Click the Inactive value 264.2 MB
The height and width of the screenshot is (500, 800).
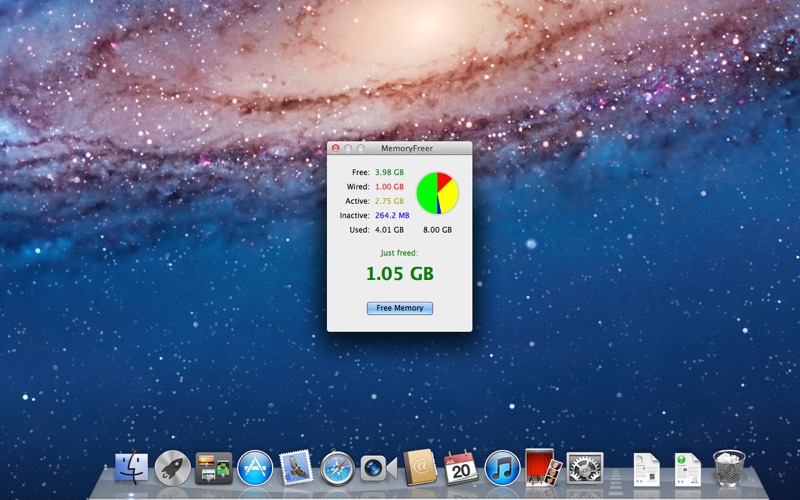point(392,215)
